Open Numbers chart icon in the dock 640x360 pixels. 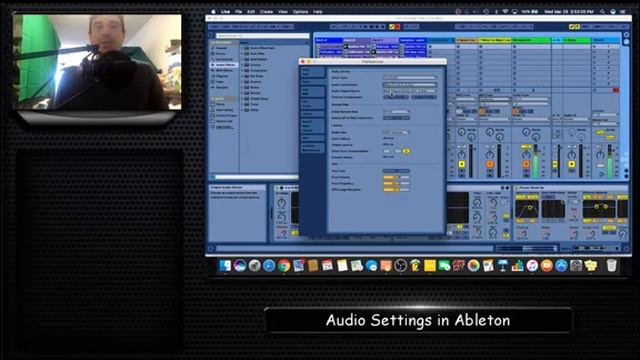pyautogui.click(x=517, y=266)
